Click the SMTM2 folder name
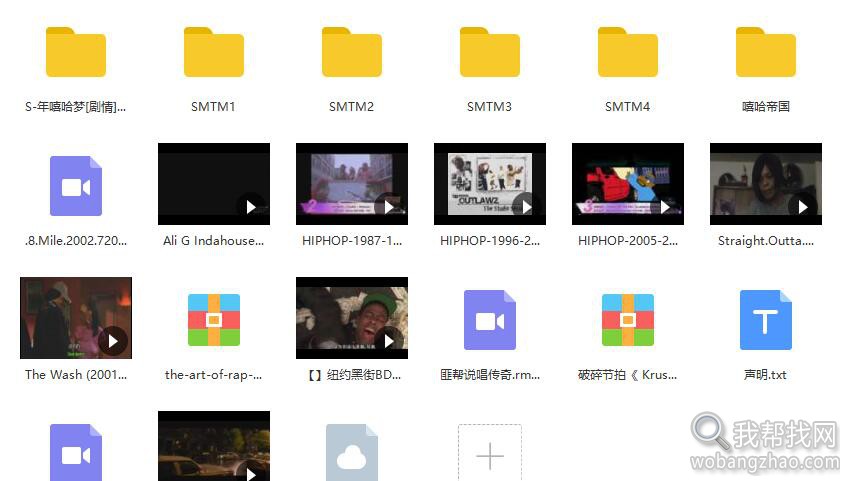This screenshot has width=845, height=481. pos(351,107)
